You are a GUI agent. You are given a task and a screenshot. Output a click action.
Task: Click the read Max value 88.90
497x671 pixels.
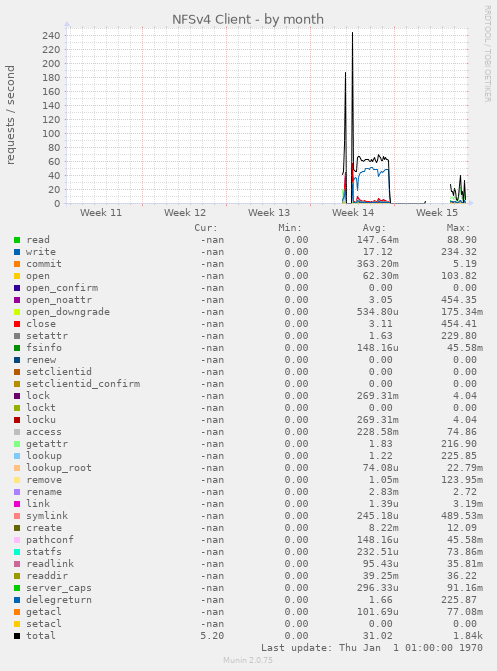[x=461, y=240]
